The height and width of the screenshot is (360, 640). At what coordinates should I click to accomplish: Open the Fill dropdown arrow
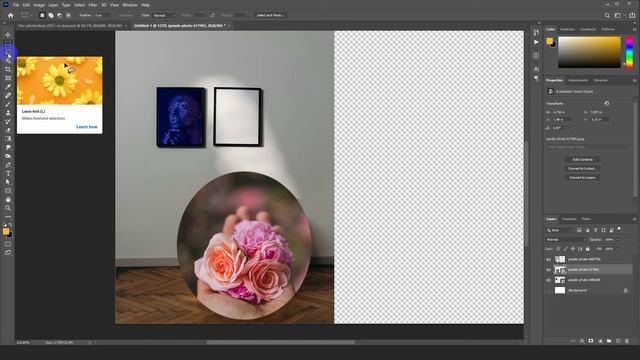(617, 249)
